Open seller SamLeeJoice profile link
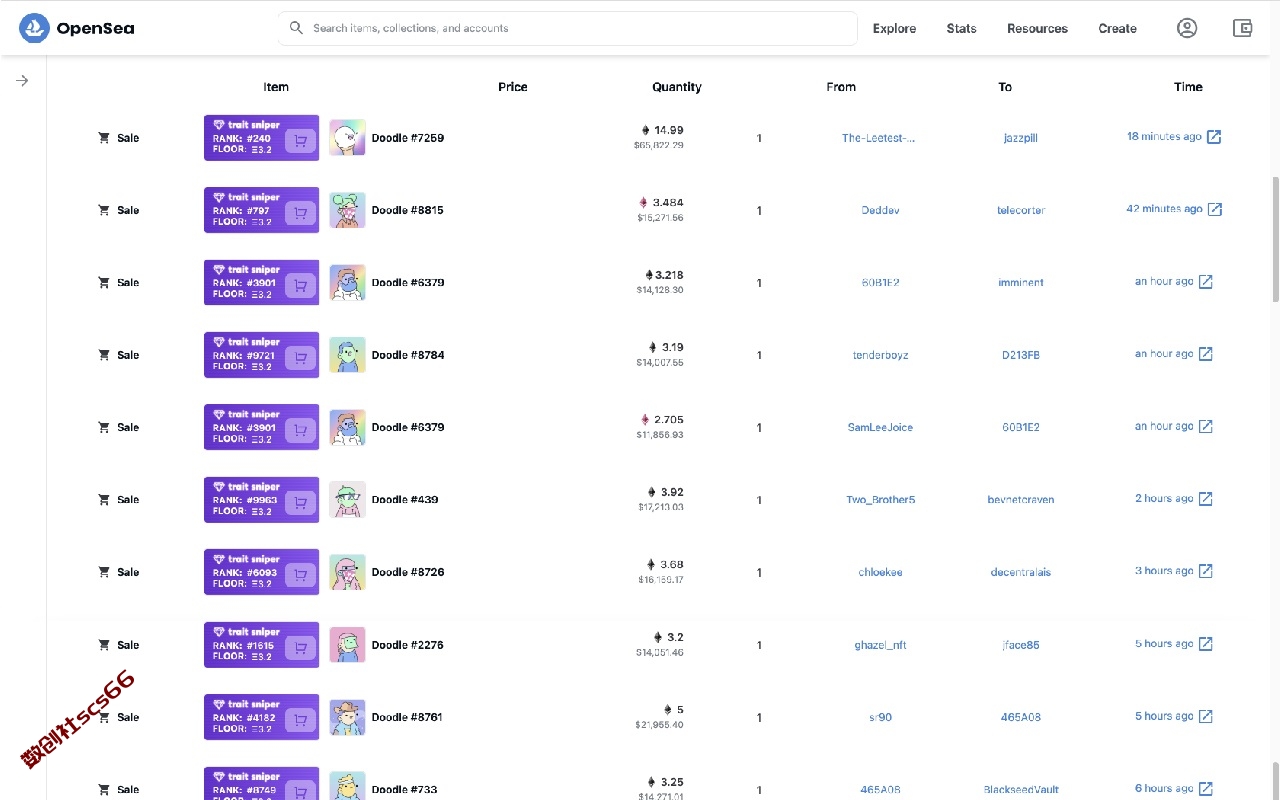This screenshot has width=1280, height=800. coord(880,427)
